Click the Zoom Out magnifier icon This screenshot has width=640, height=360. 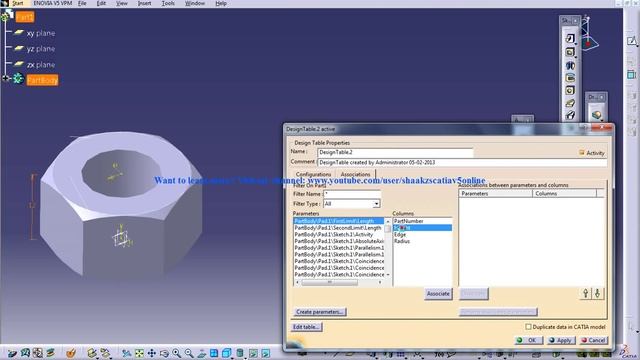[x=189, y=353]
